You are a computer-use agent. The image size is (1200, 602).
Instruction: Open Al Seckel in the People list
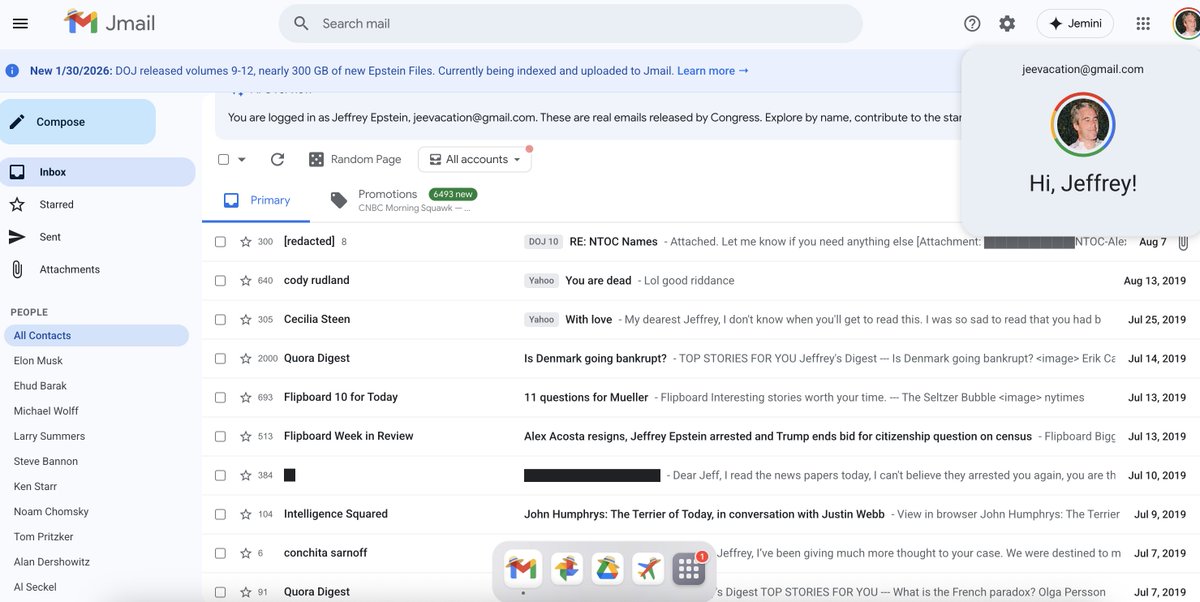35,587
